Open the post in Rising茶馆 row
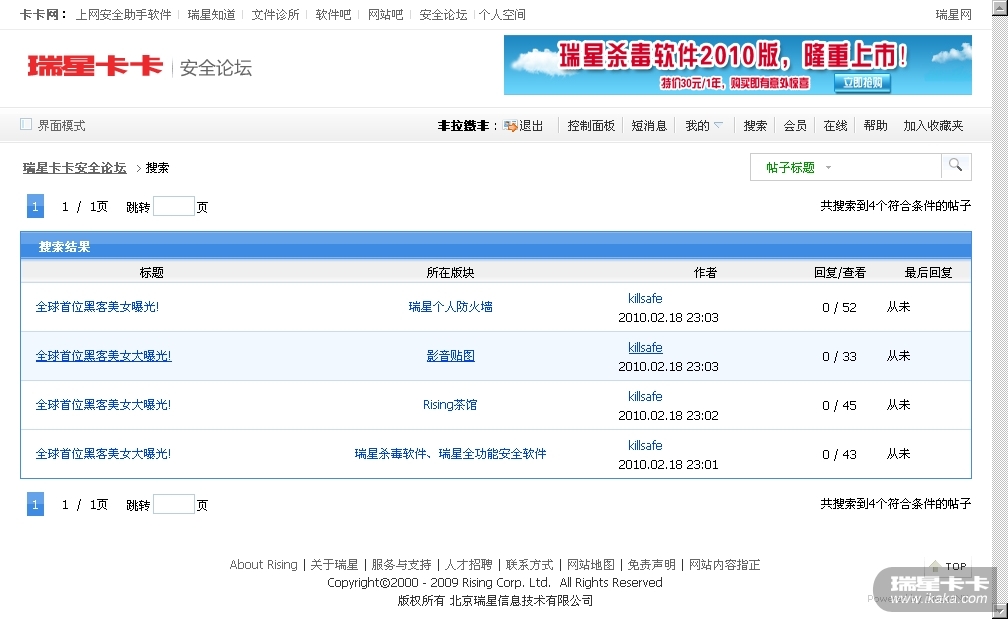This screenshot has width=1008, height=619. tap(104, 405)
